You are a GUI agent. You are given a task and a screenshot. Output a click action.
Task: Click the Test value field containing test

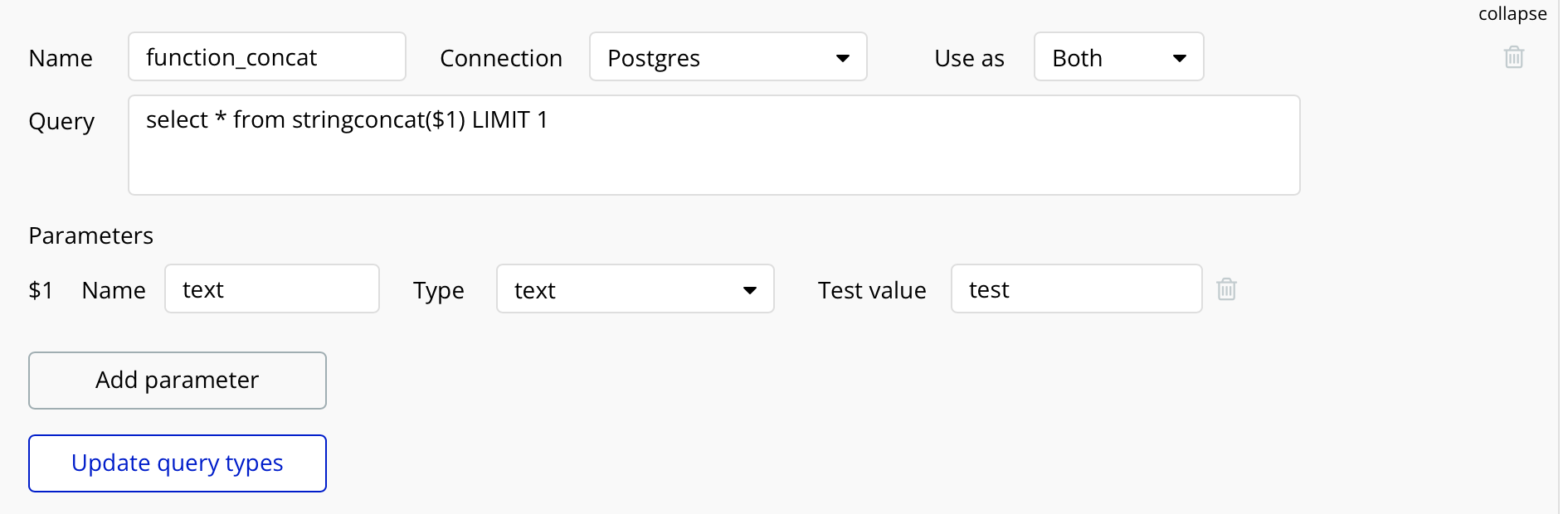(x=1076, y=289)
